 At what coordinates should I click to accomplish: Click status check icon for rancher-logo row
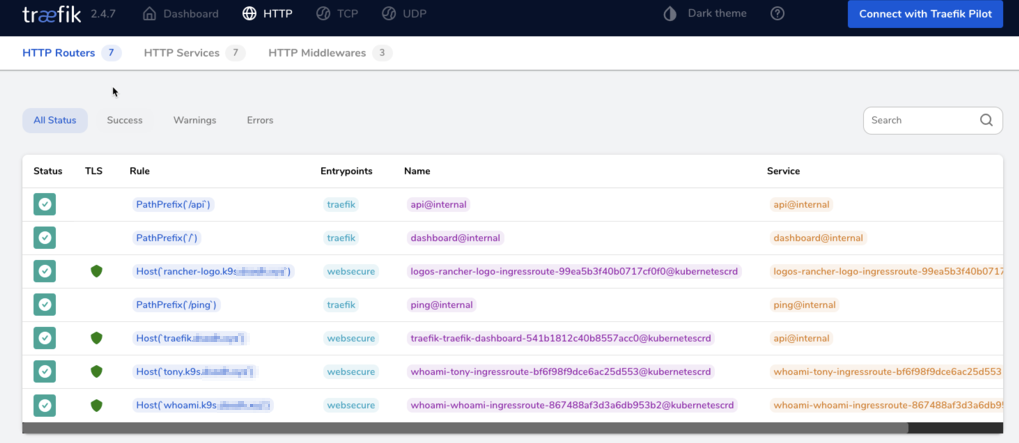click(45, 271)
